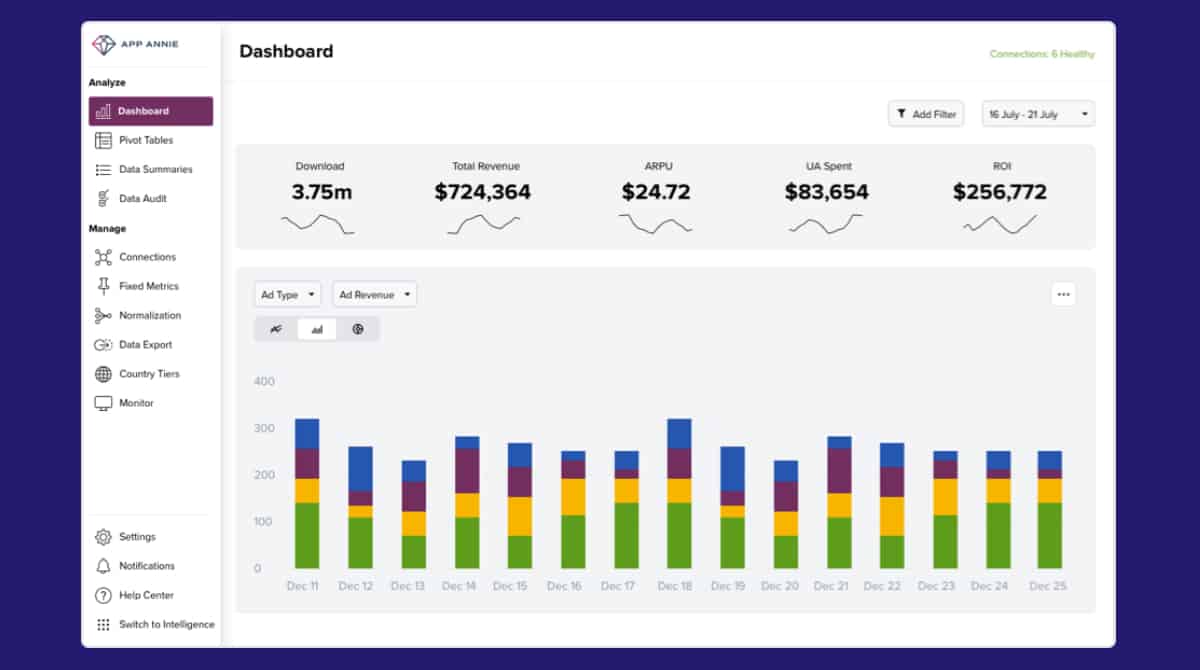Select the Data Audit icon
The width and height of the screenshot is (1200, 670).
tap(103, 199)
